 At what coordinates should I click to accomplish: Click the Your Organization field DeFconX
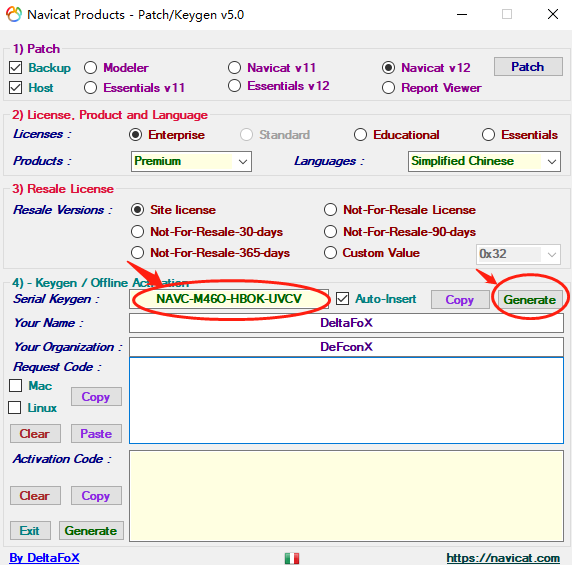click(x=347, y=347)
